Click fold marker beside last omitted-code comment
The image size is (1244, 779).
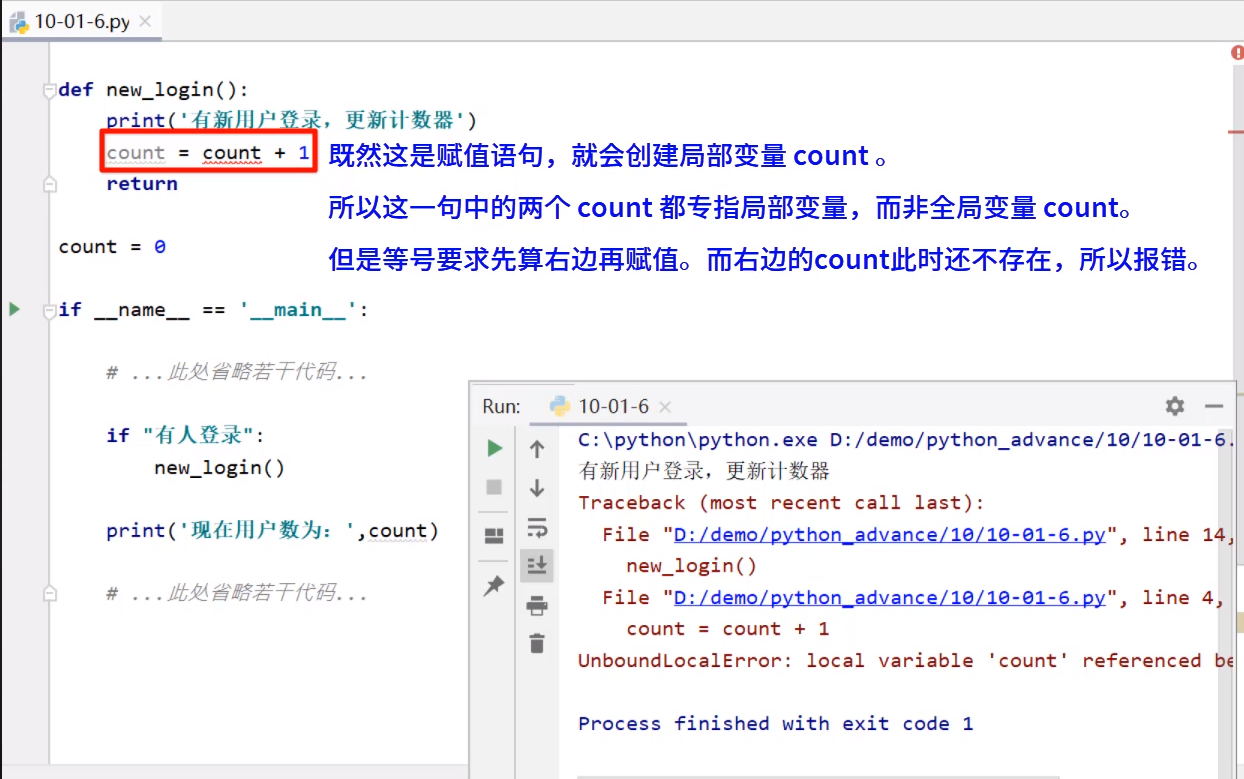[x=49, y=594]
